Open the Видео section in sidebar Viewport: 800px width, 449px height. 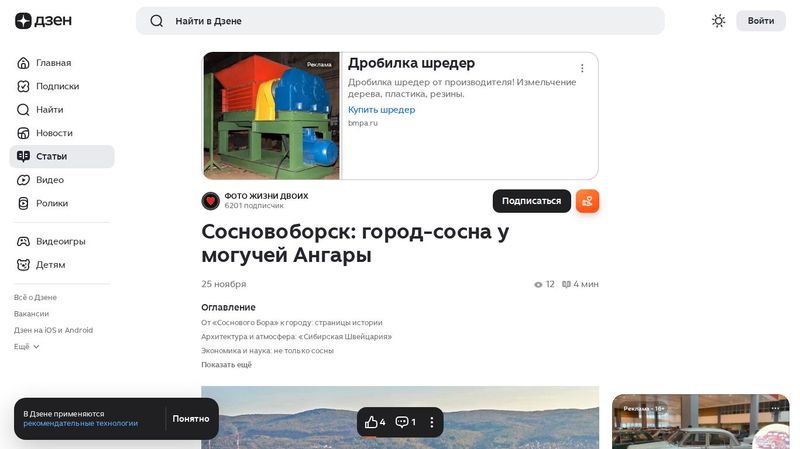point(50,180)
